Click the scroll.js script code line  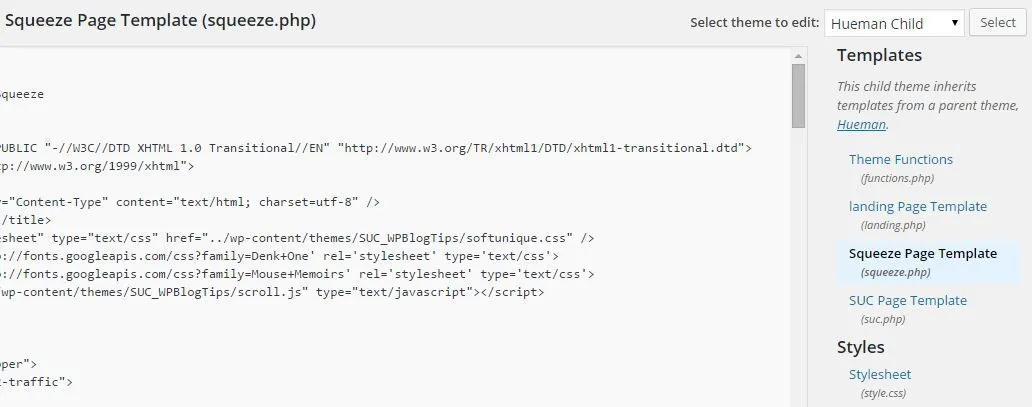272,292
